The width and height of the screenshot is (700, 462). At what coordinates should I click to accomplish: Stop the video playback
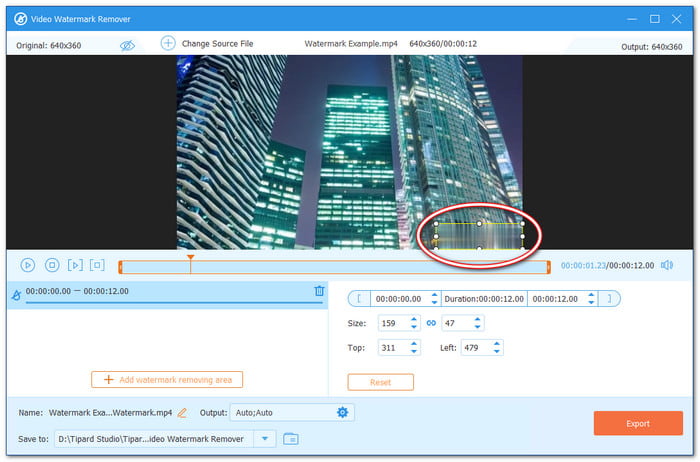pyautogui.click(x=52, y=265)
